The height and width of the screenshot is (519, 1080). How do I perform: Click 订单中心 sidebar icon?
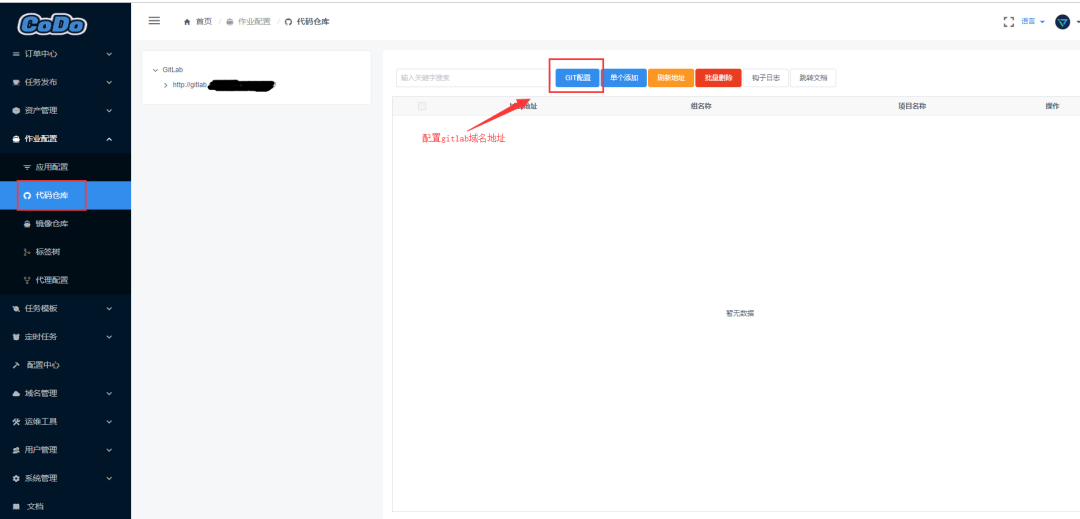point(16,54)
